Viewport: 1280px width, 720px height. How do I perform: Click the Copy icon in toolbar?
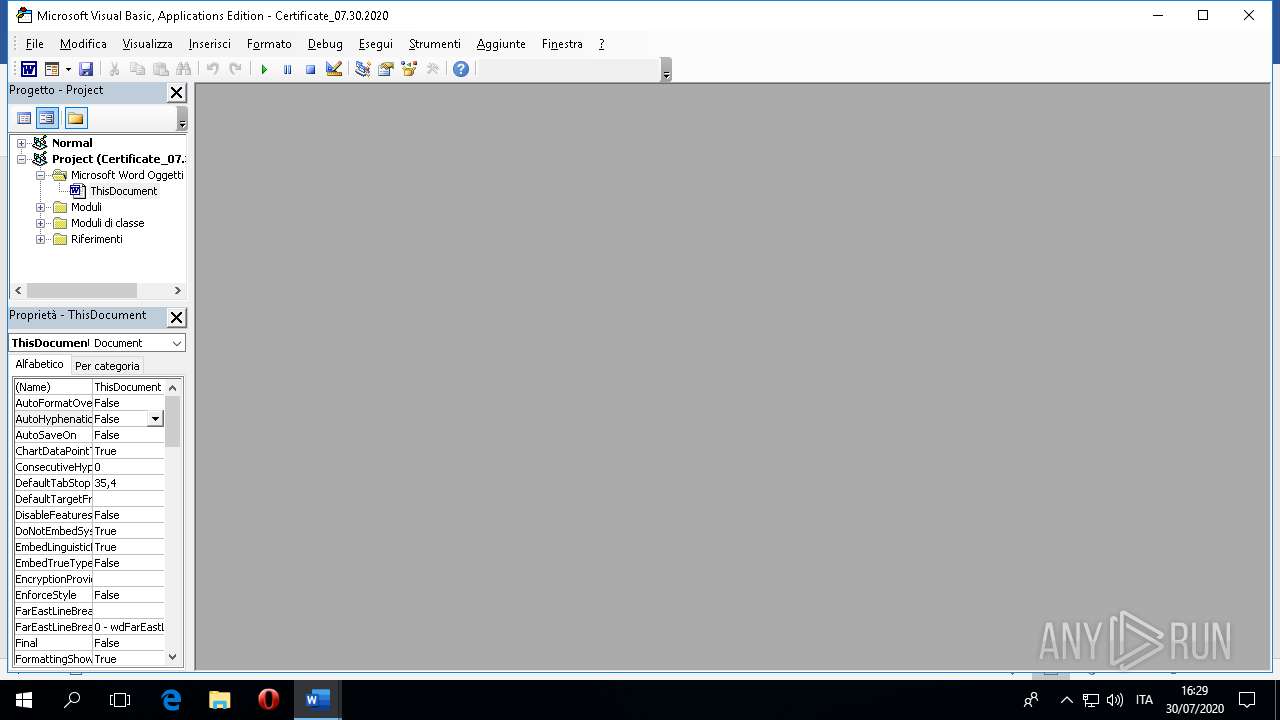(x=137, y=69)
